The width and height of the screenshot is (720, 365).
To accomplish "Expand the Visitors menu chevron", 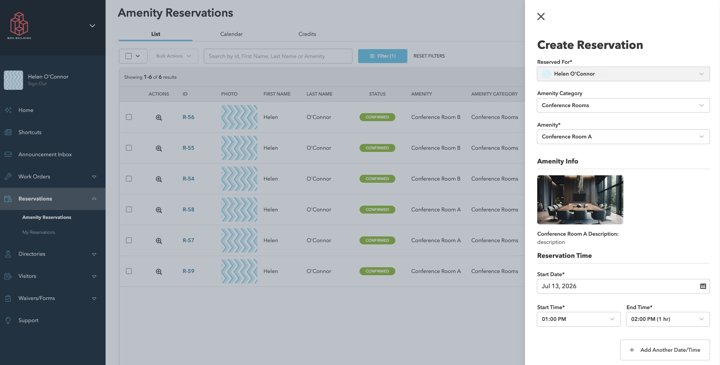I will tap(94, 276).
